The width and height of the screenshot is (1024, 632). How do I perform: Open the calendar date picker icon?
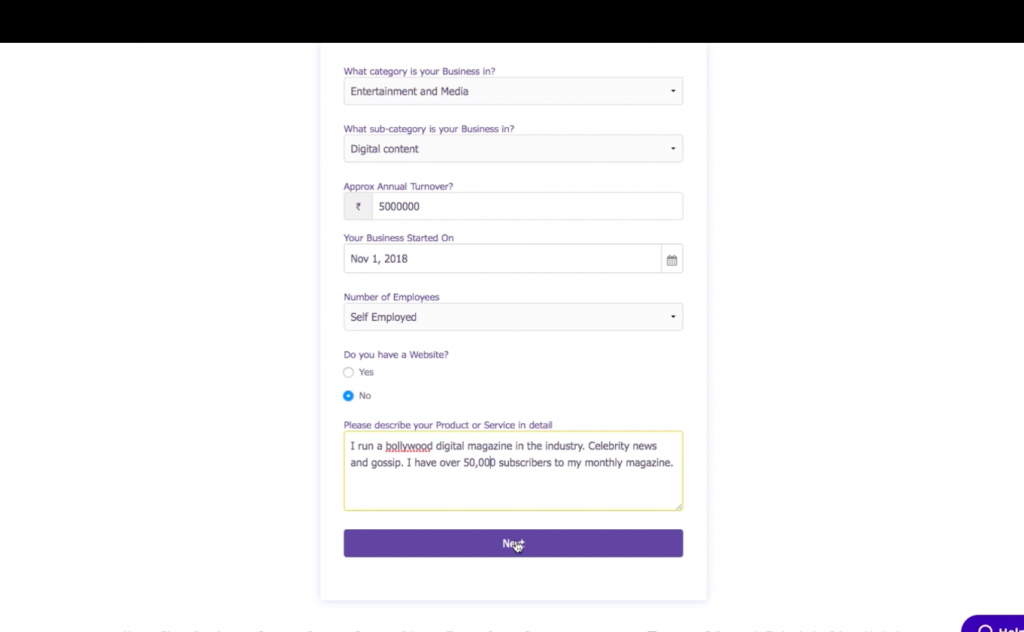pos(672,259)
